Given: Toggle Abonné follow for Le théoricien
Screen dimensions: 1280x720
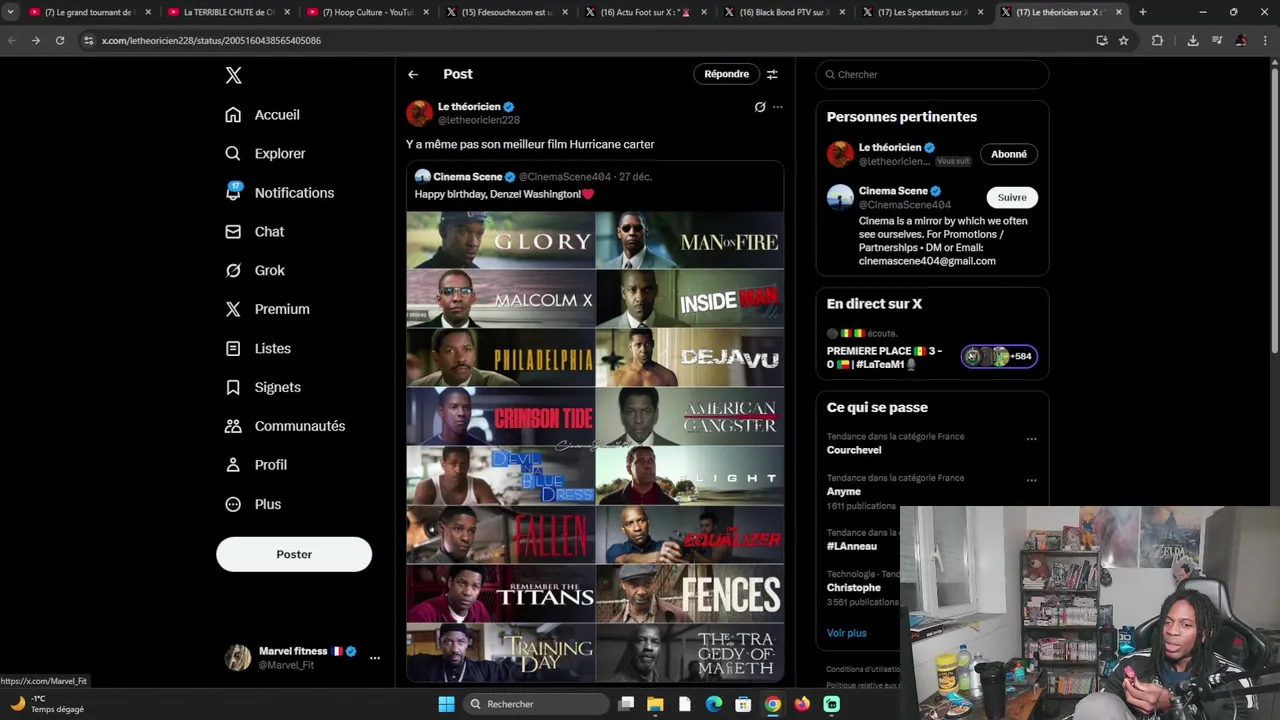Looking at the screenshot, I should [1009, 154].
